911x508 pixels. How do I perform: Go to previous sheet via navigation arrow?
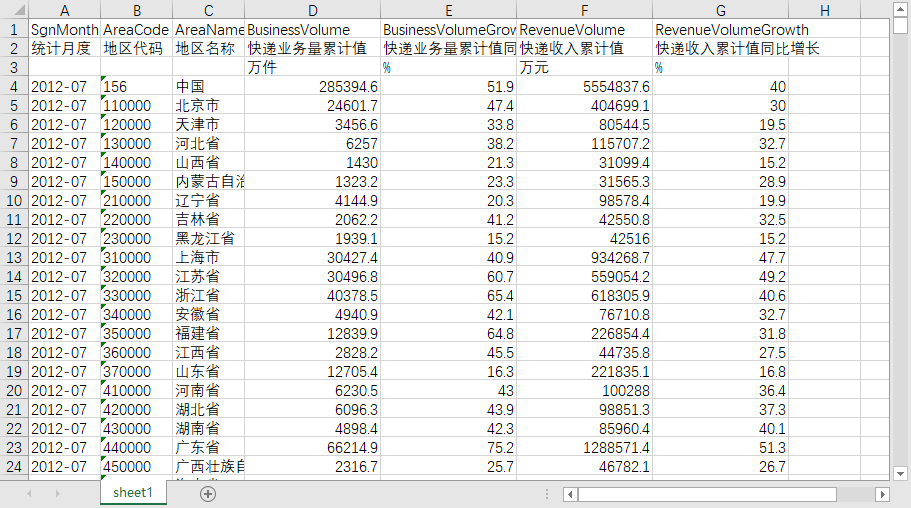coord(29,493)
